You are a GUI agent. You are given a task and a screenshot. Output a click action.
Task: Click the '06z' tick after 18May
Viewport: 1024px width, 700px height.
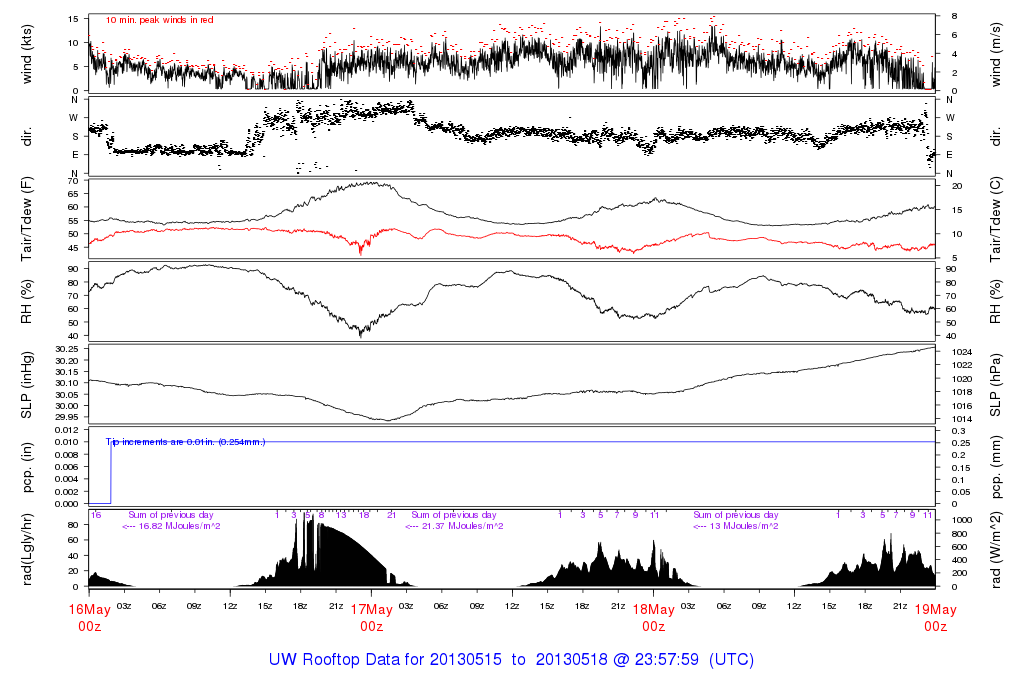724,606
